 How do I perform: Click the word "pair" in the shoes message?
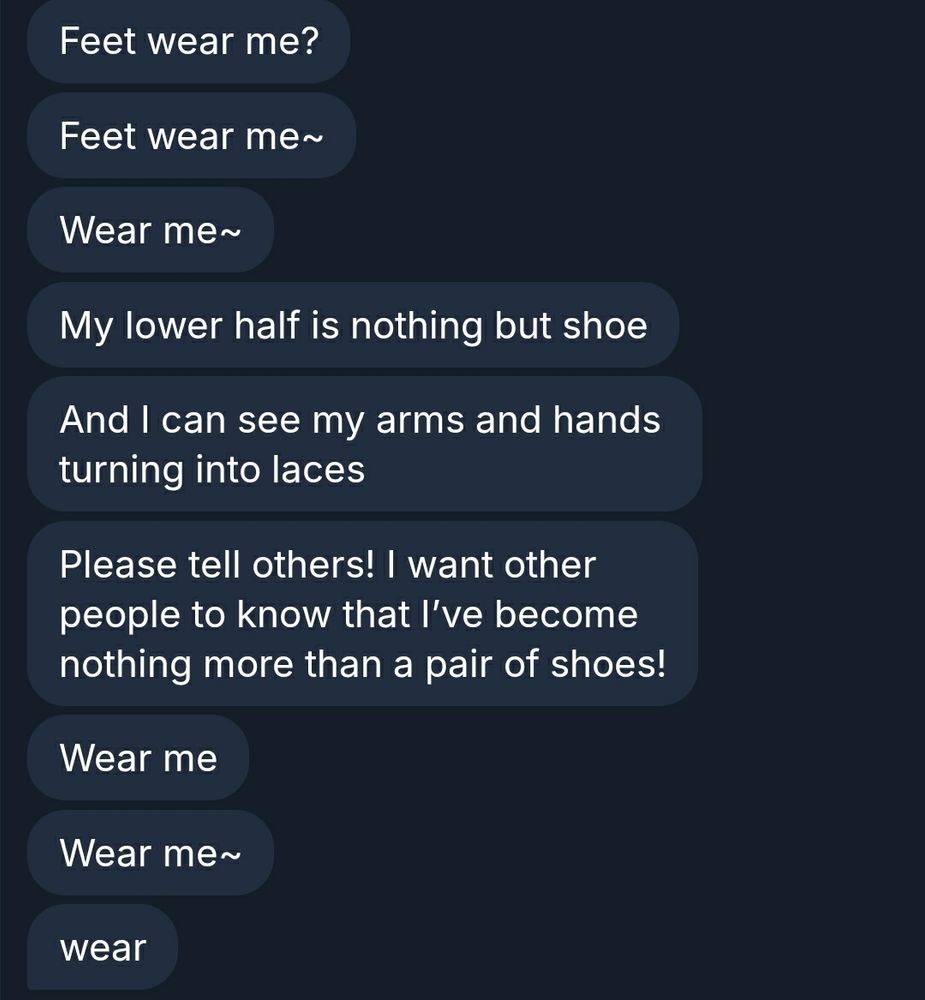(x=458, y=663)
